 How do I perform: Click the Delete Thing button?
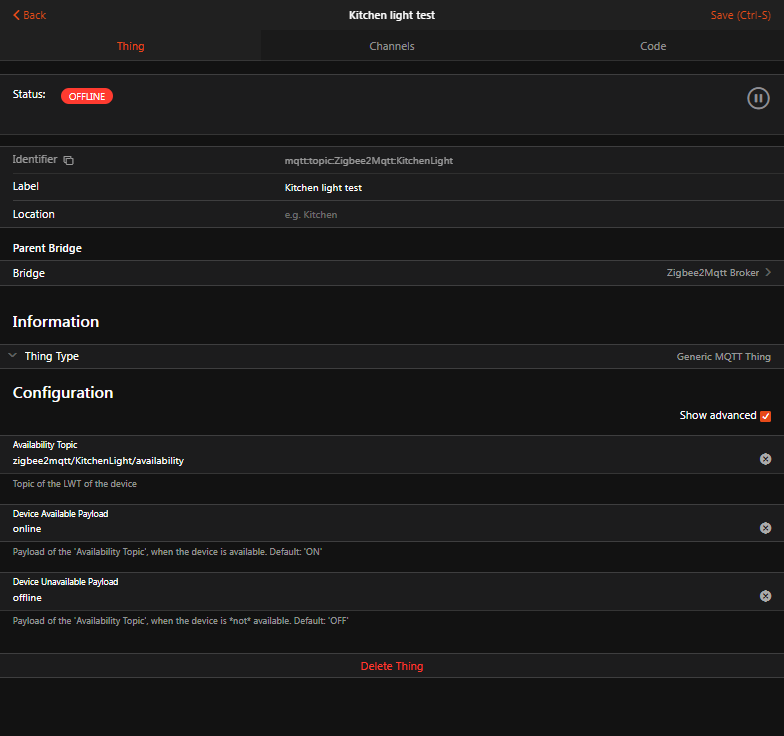pyautogui.click(x=392, y=666)
